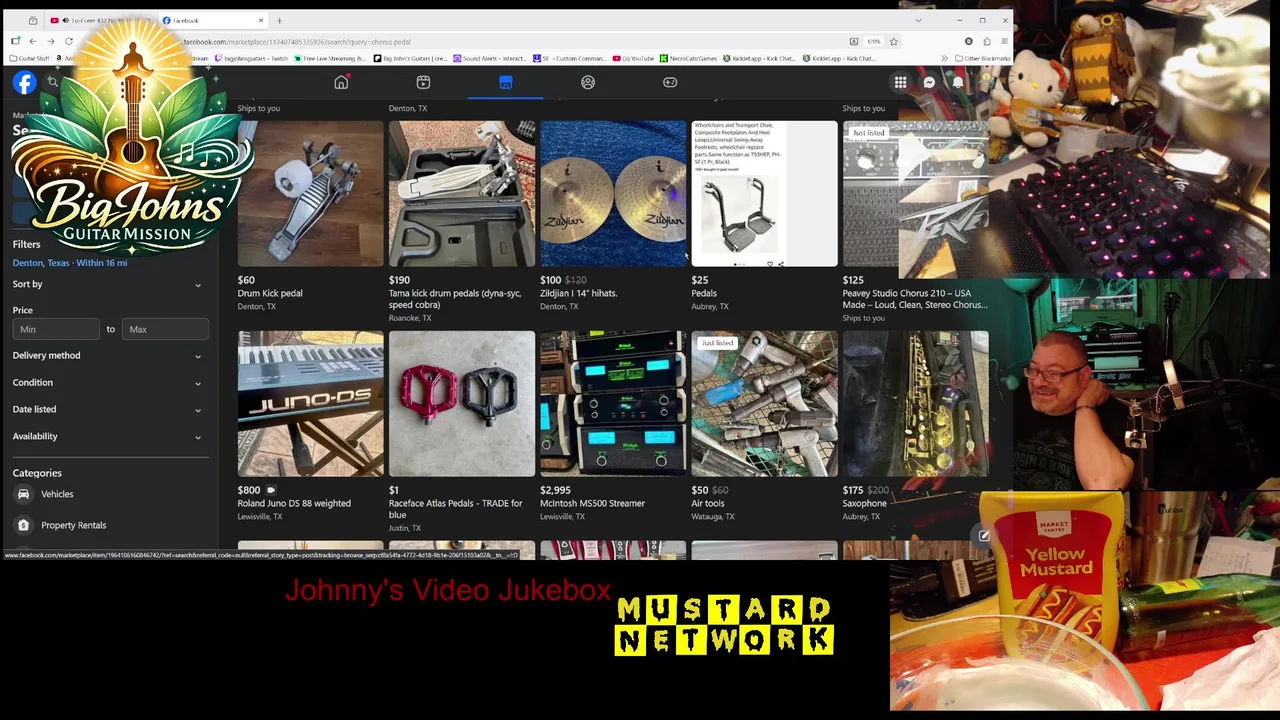Open the browser tab search dropdown arrow

point(918,20)
